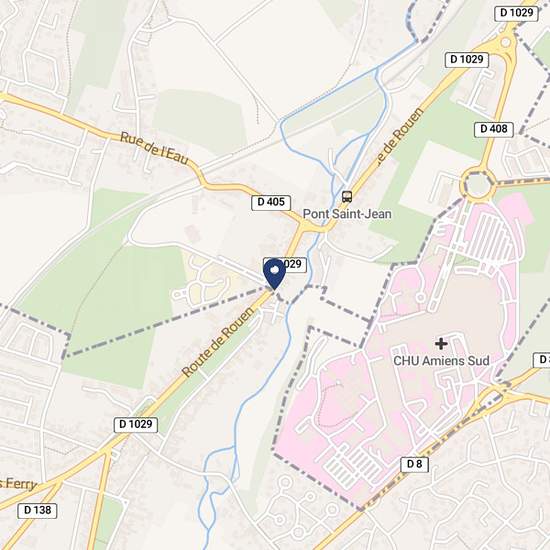Image resolution: width=550 pixels, height=550 pixels.
Task: Click the CHU Amiens Sud hospital cross icon
Action: (x=441, y=344)
